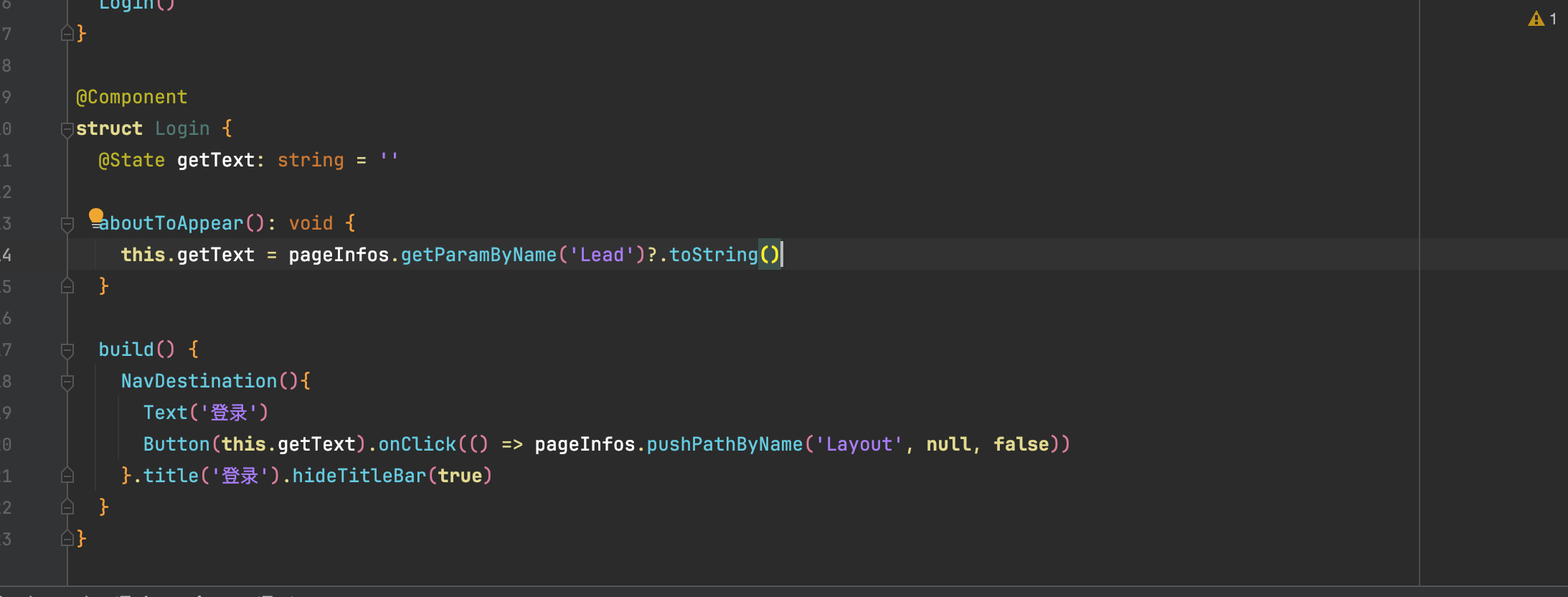Click fold end marker at struct Login's closing brace
The image size is (1568, 597).
click(x=67, y=539)
